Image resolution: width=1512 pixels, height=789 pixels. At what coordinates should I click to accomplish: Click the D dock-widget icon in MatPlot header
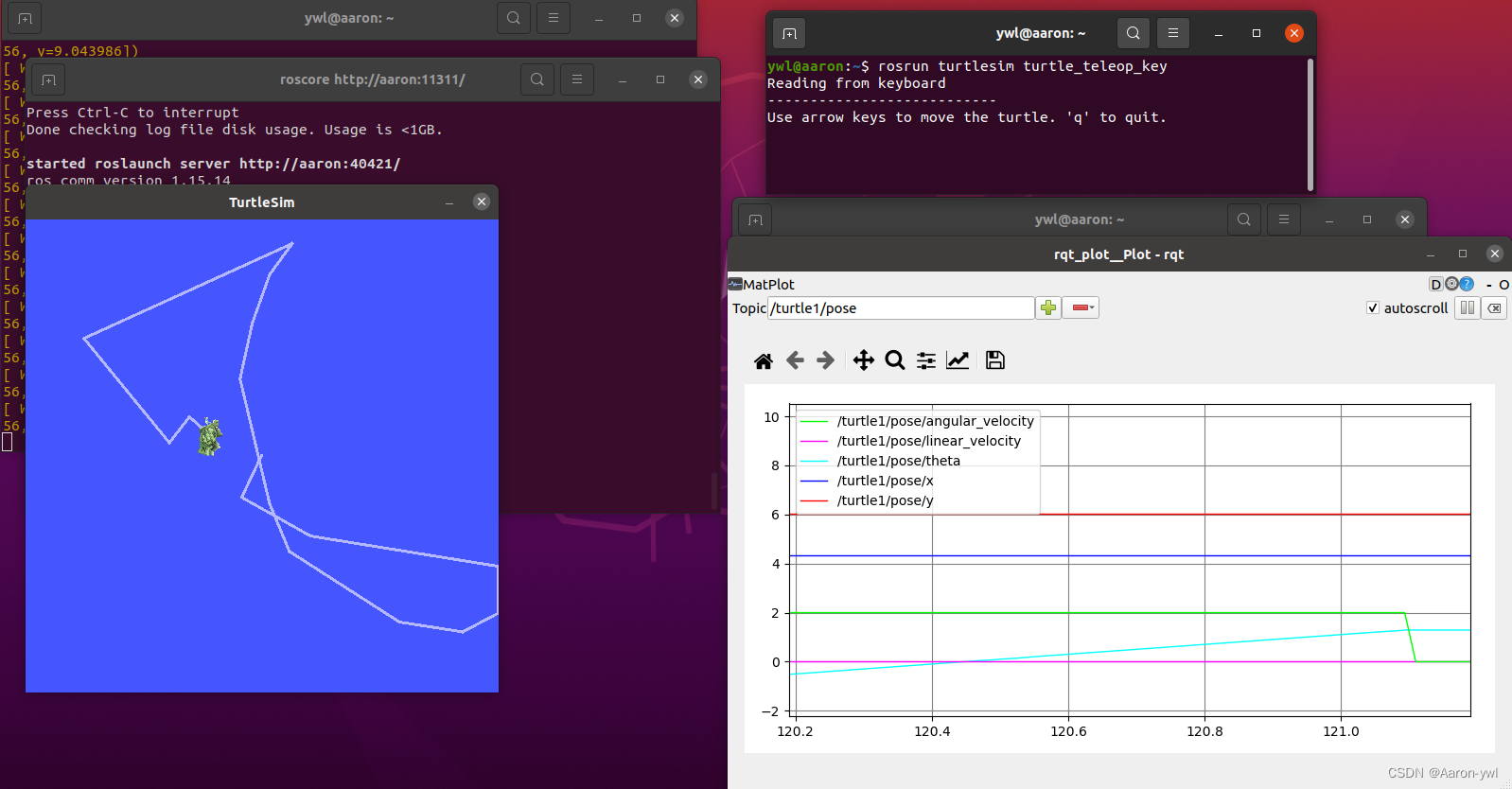1435,284
